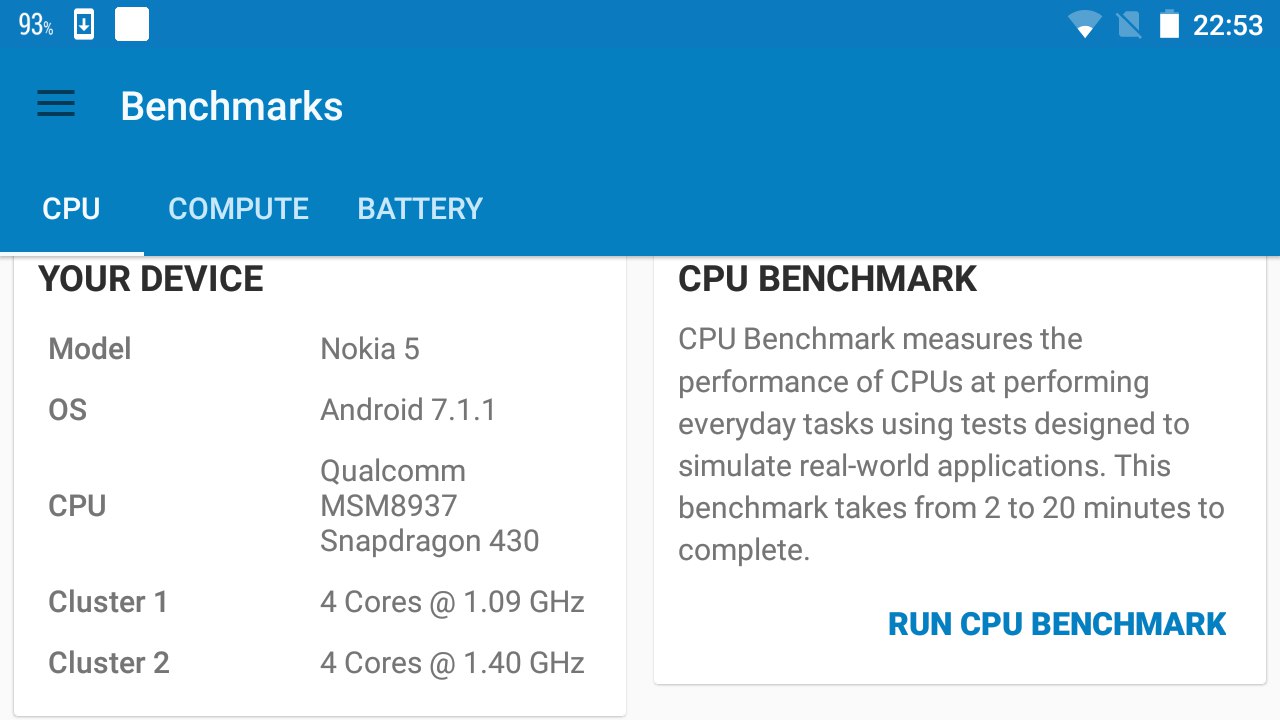Tap the Benchmarks title in the app bar
1280x720 pixels.
point(232,106)
